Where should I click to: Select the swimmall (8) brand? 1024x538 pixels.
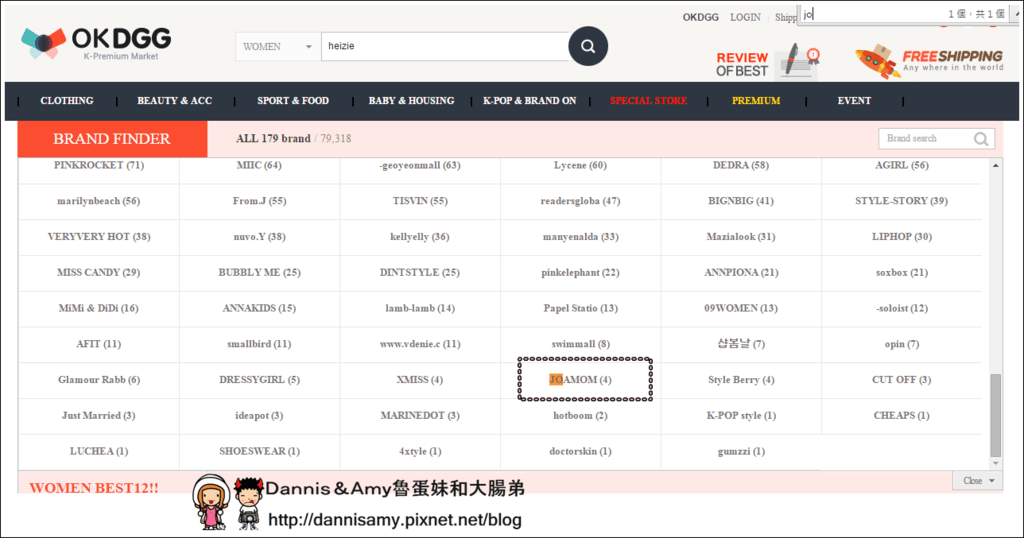click(x=580, y=344)
